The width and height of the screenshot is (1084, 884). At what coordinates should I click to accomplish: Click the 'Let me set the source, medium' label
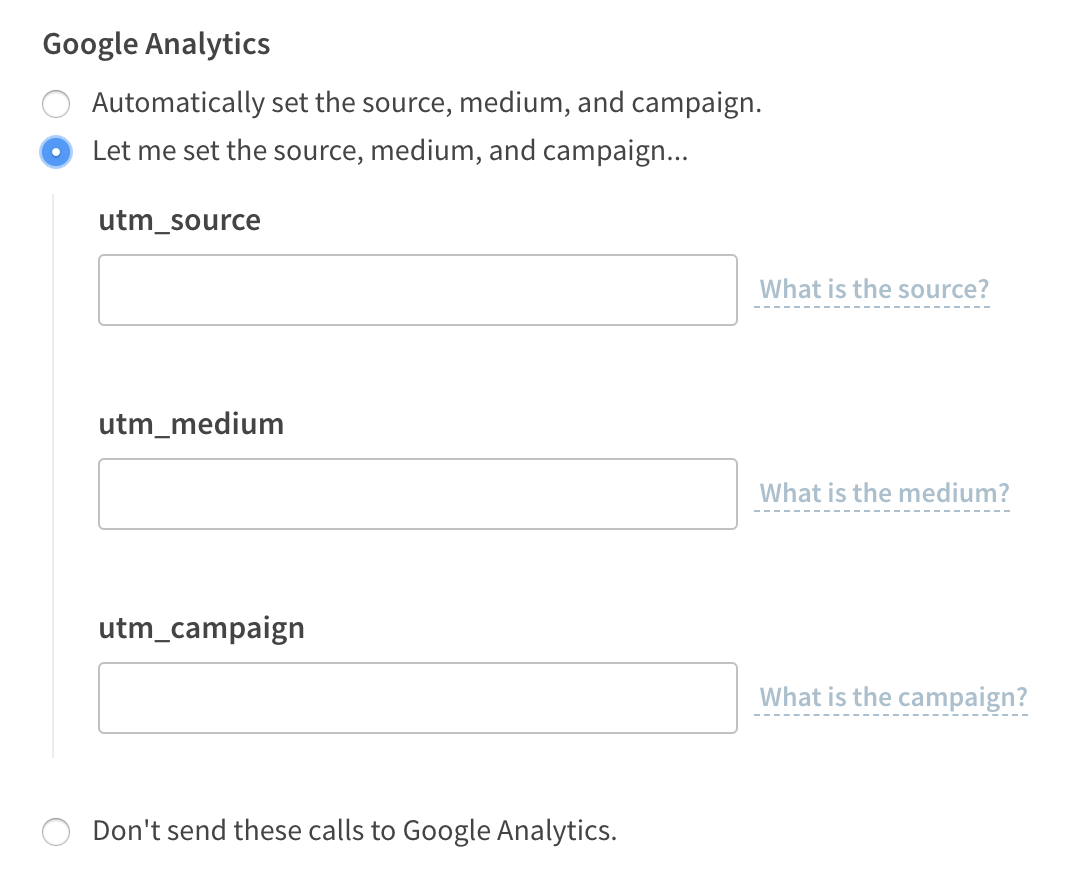coord(390,152)
